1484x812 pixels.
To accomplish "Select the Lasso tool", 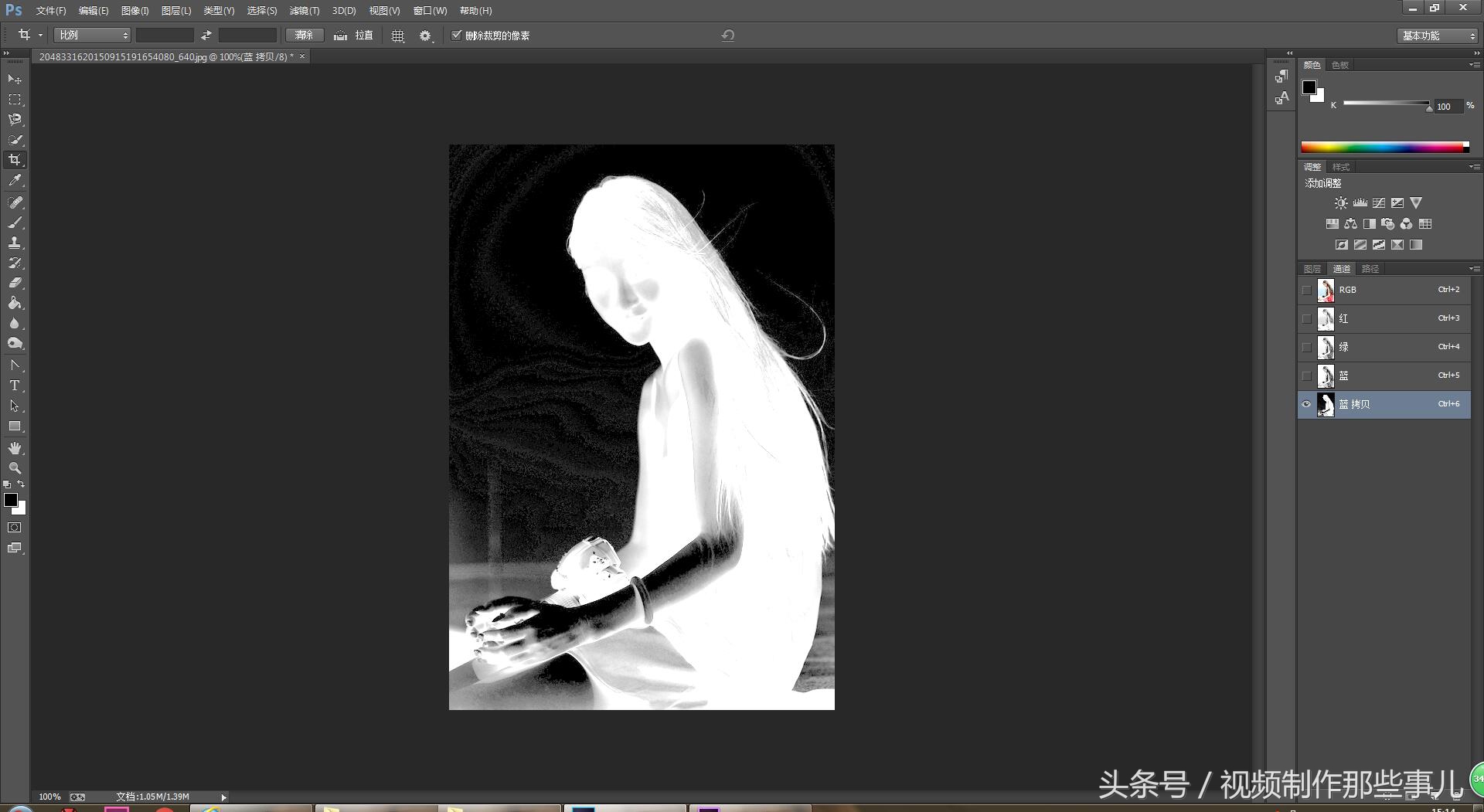I will tap(15, 120).
